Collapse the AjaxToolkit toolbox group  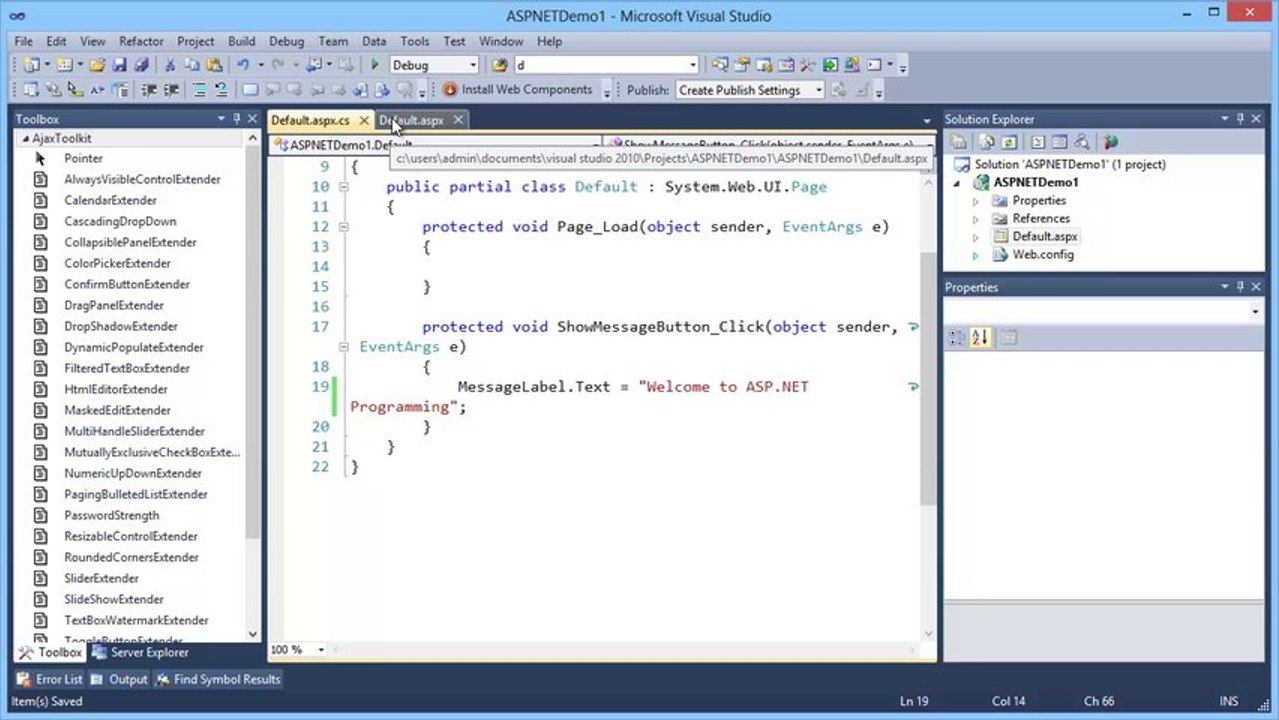24,139
